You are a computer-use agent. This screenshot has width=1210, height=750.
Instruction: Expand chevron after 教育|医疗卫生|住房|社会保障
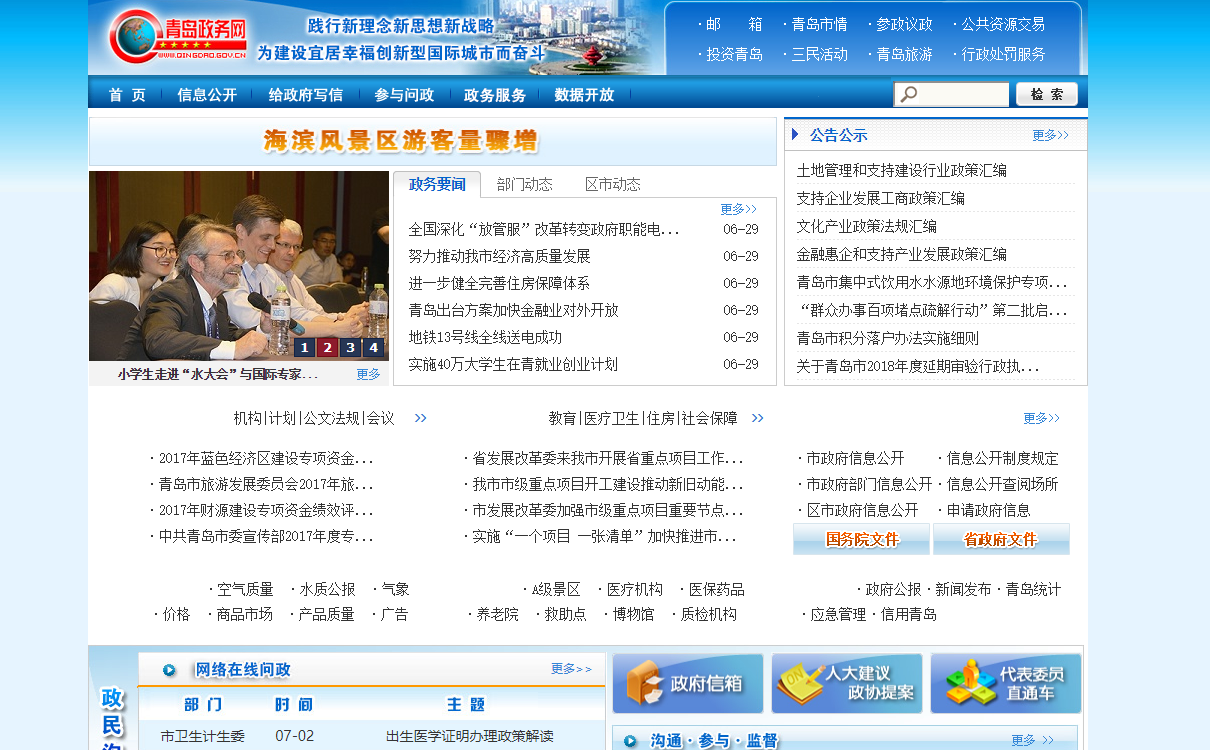pos(758,418)
